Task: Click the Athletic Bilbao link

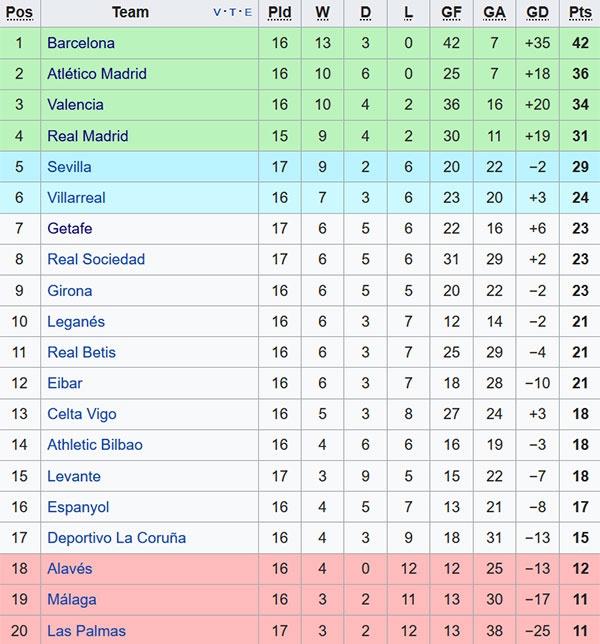Action: coord(95,445)
